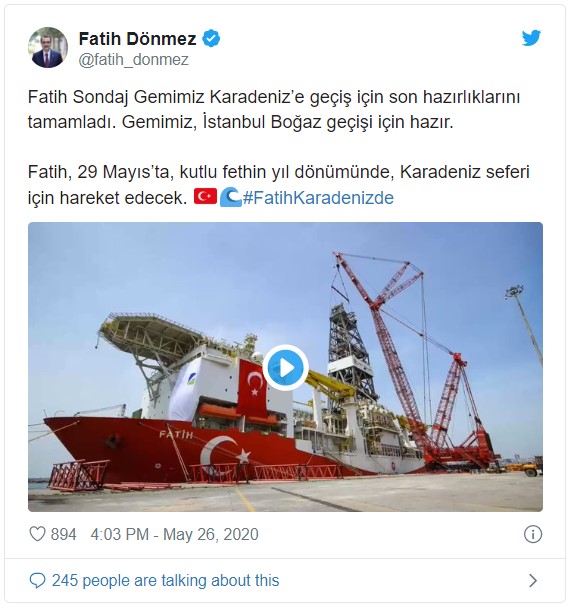This screenshot has height=607, width=571.
Task: Open tweet timestamp May 26, 2020
Action: point(175,535)
